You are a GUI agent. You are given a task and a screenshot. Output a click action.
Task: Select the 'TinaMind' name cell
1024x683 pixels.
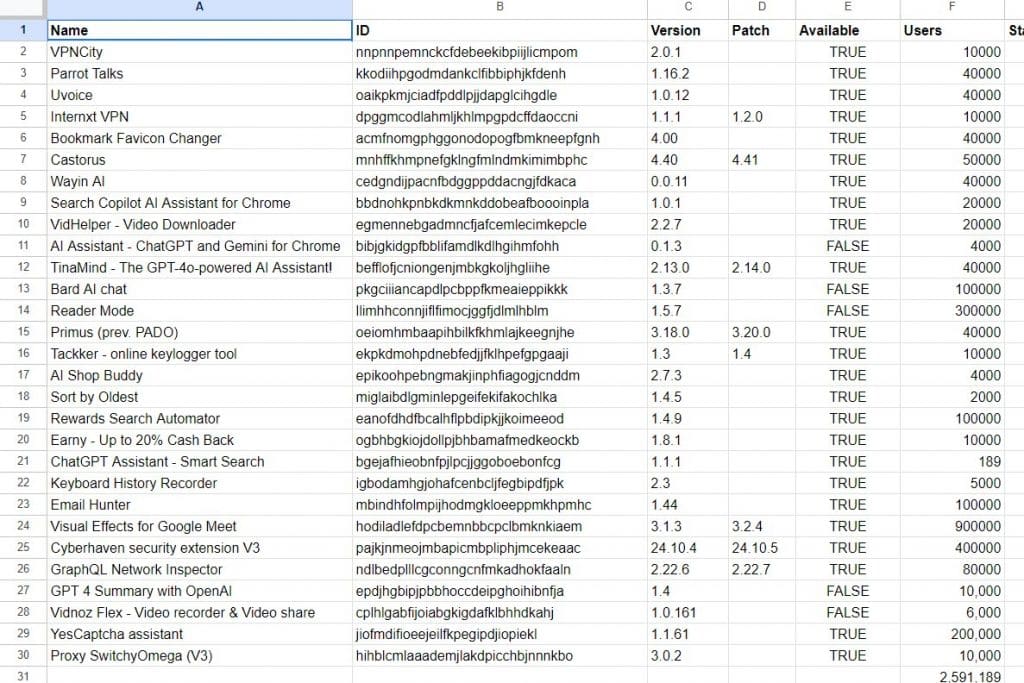[199, 267]
